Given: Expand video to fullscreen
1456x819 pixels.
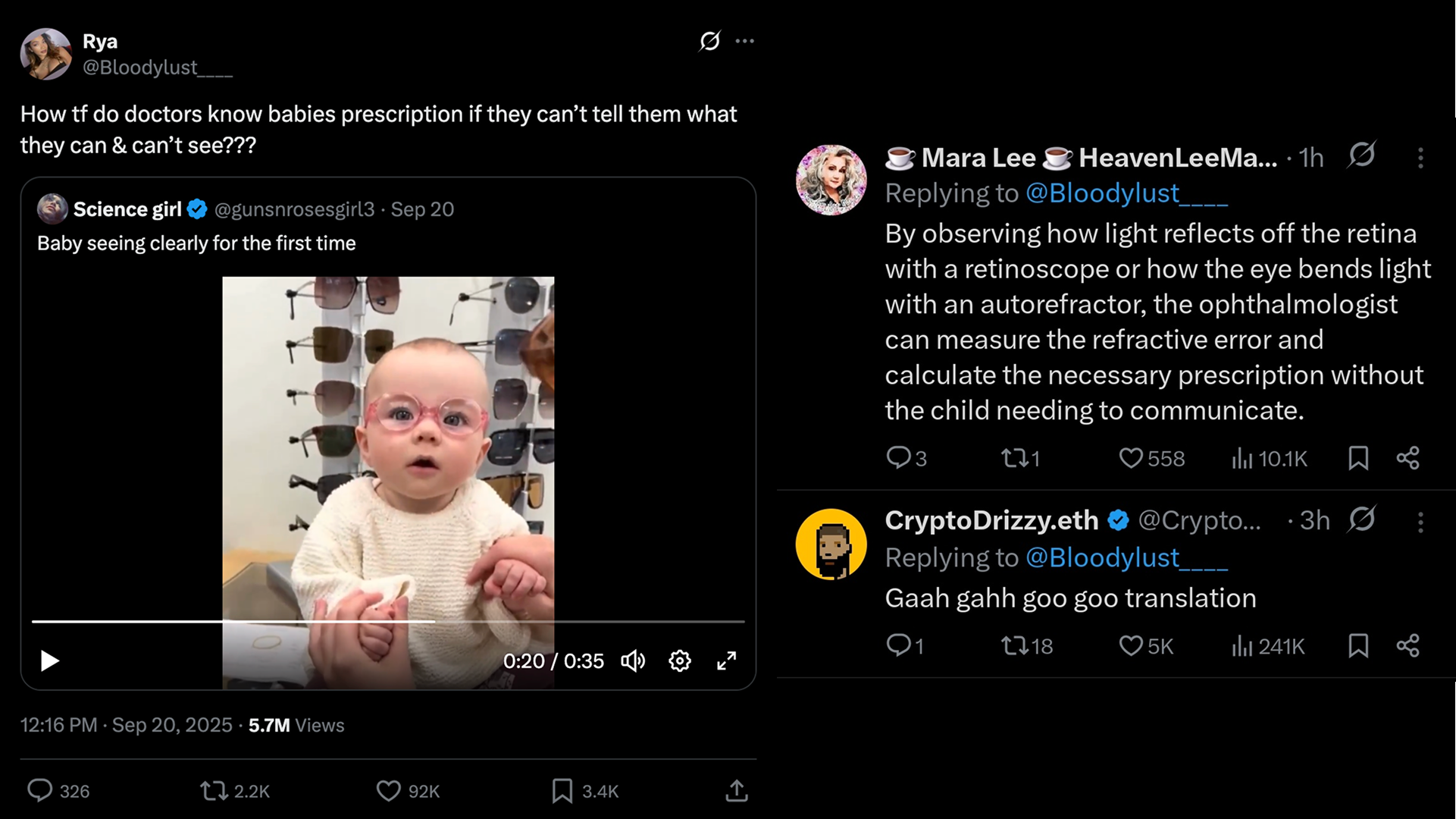Looking at the screenshot, I should (726, 661).
